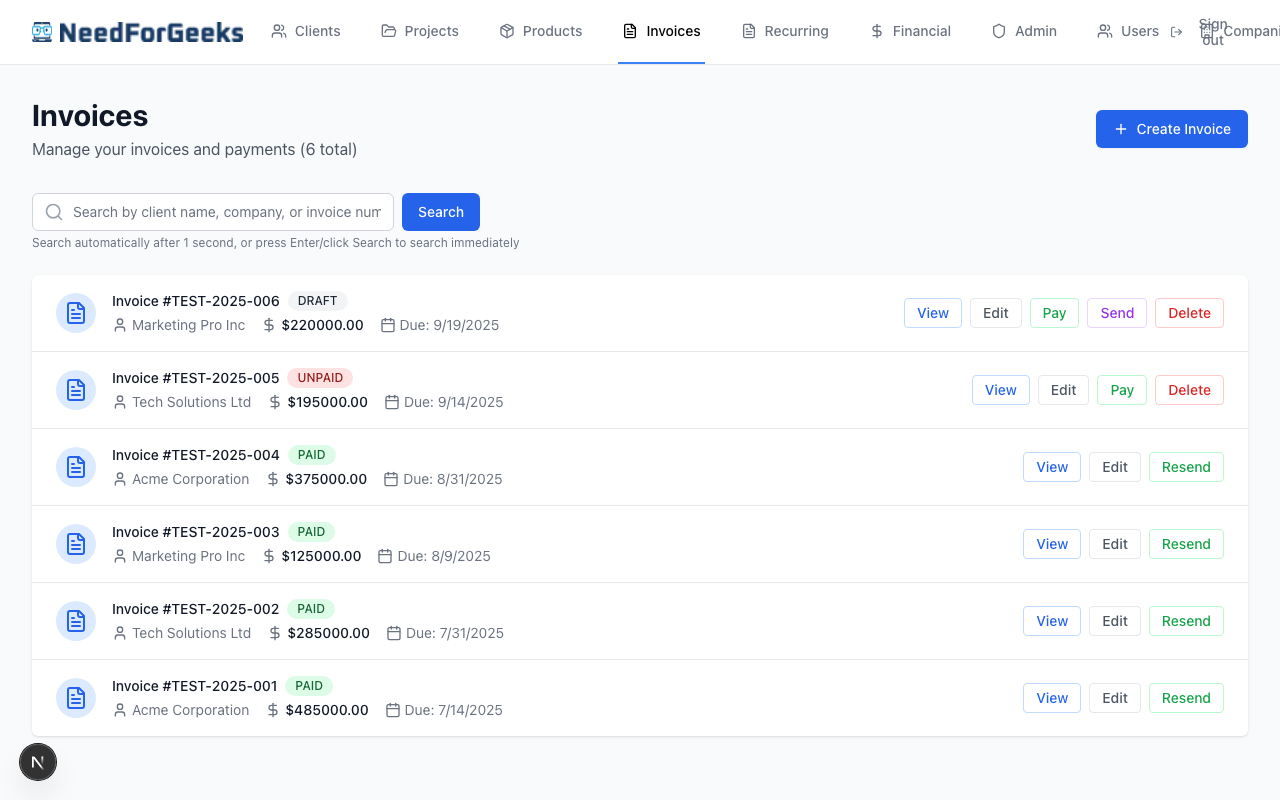Viewport: 1280px width, 800px height.
Task: Click the blue document icon on invoice TEST-2025-006
Action: [75, 312]
